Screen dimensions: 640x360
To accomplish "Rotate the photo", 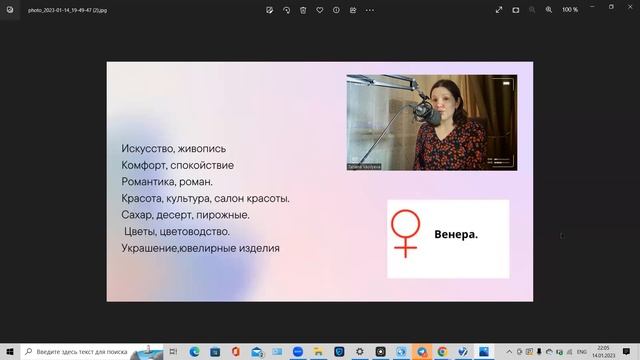I will point(287,10).
